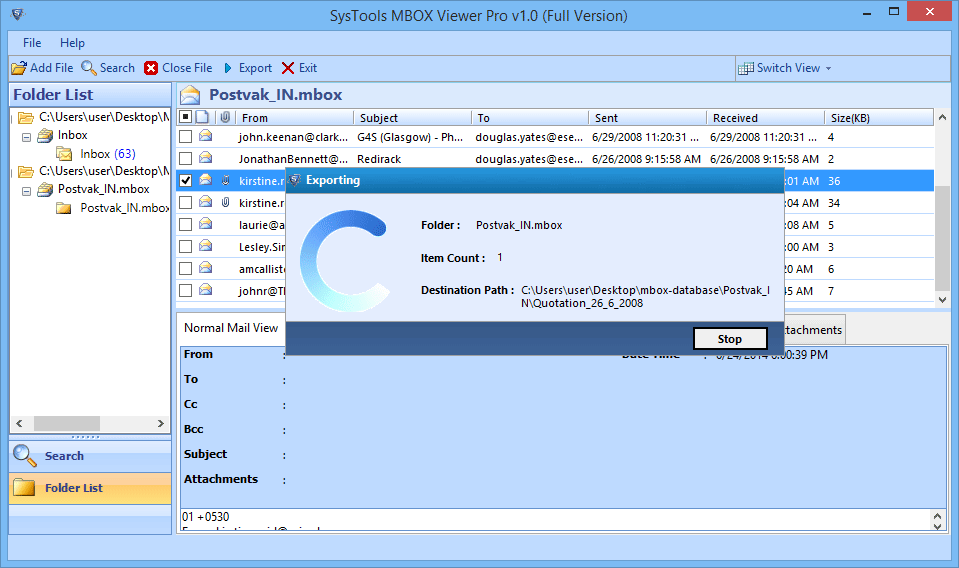Toggle the select-all checkbox in list header

(186, 117)
